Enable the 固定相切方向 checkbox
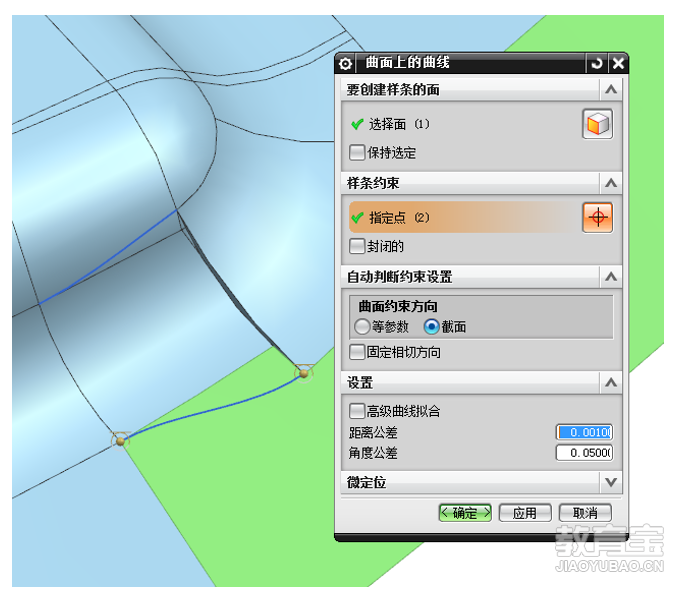The width and height of the screenshot is (685, 595). pyautogui.click(x=357, y=352)
